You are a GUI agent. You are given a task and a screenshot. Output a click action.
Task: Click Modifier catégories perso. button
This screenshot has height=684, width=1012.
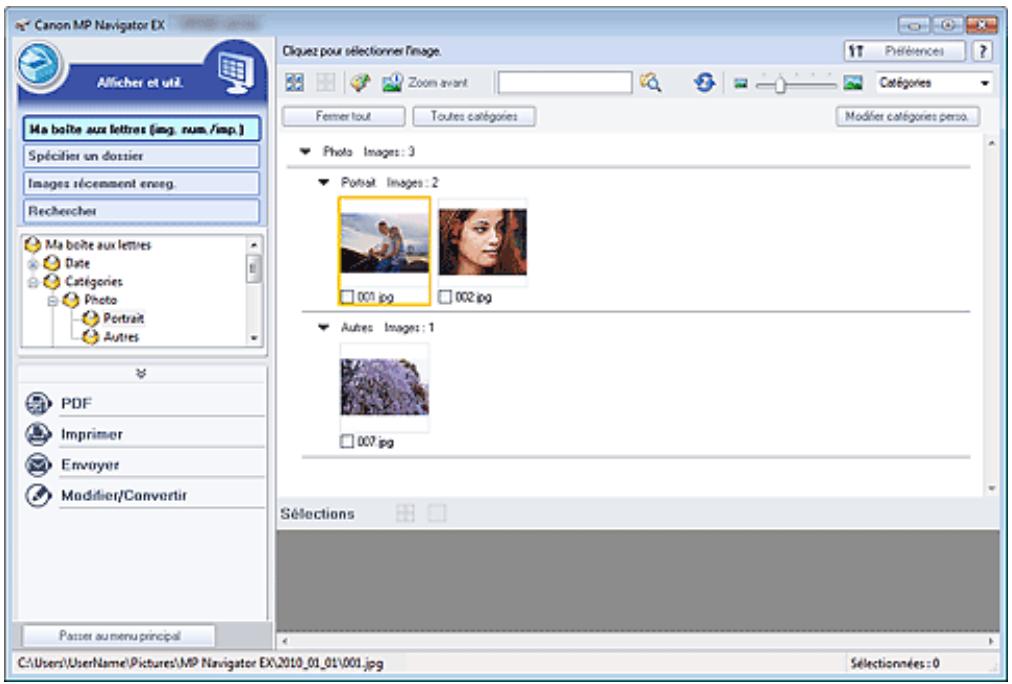(907, 116)
